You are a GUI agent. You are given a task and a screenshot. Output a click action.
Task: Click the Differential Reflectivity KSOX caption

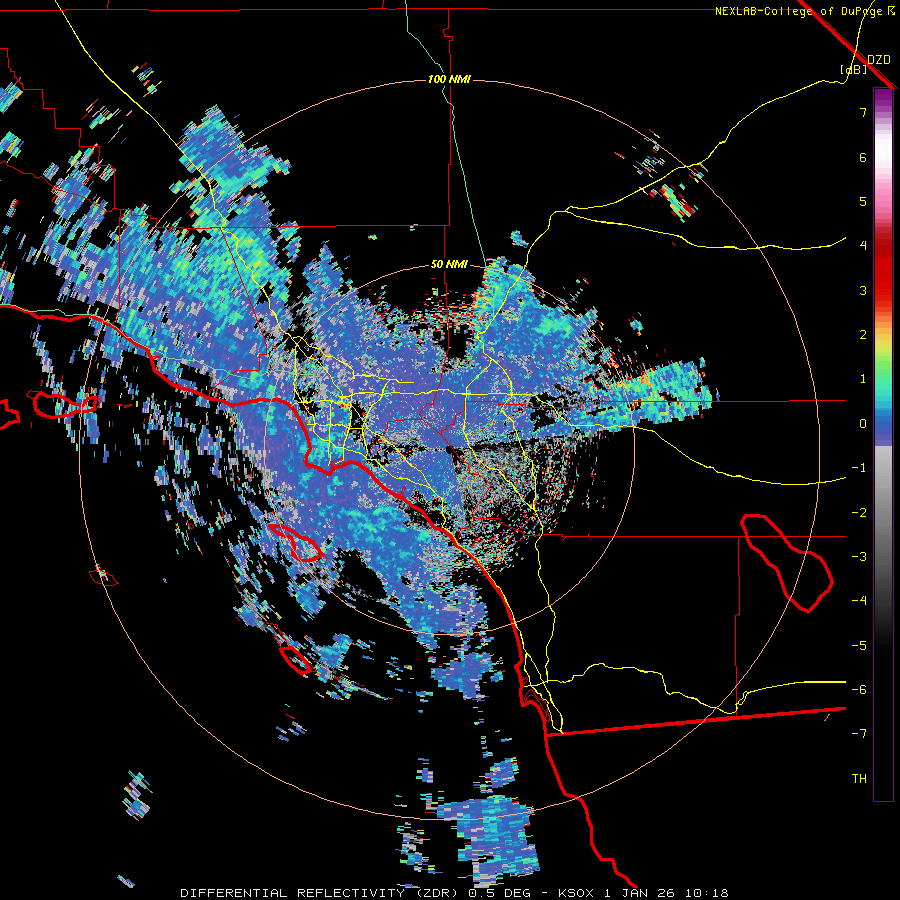(454, 893)
